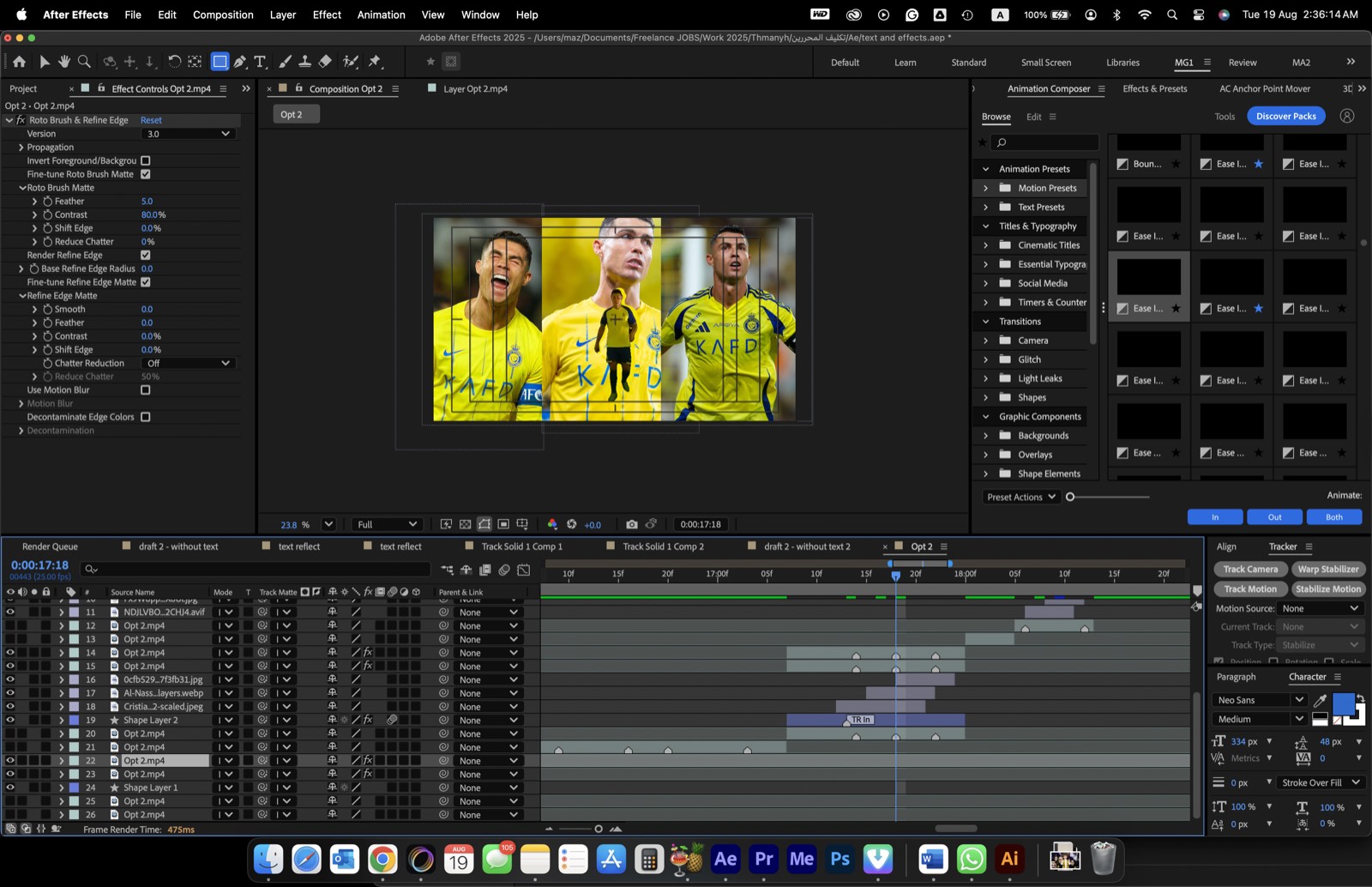This screenshot has width=1372, height=887.
Task: Select the Eraser tool
Action: tap(325, 62)
